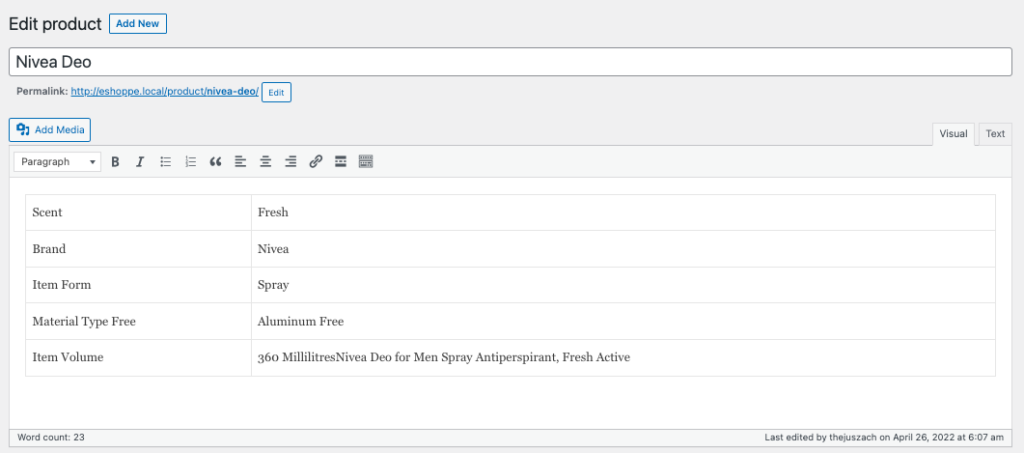Apply blockquote formatting

(x=215, y=161)
